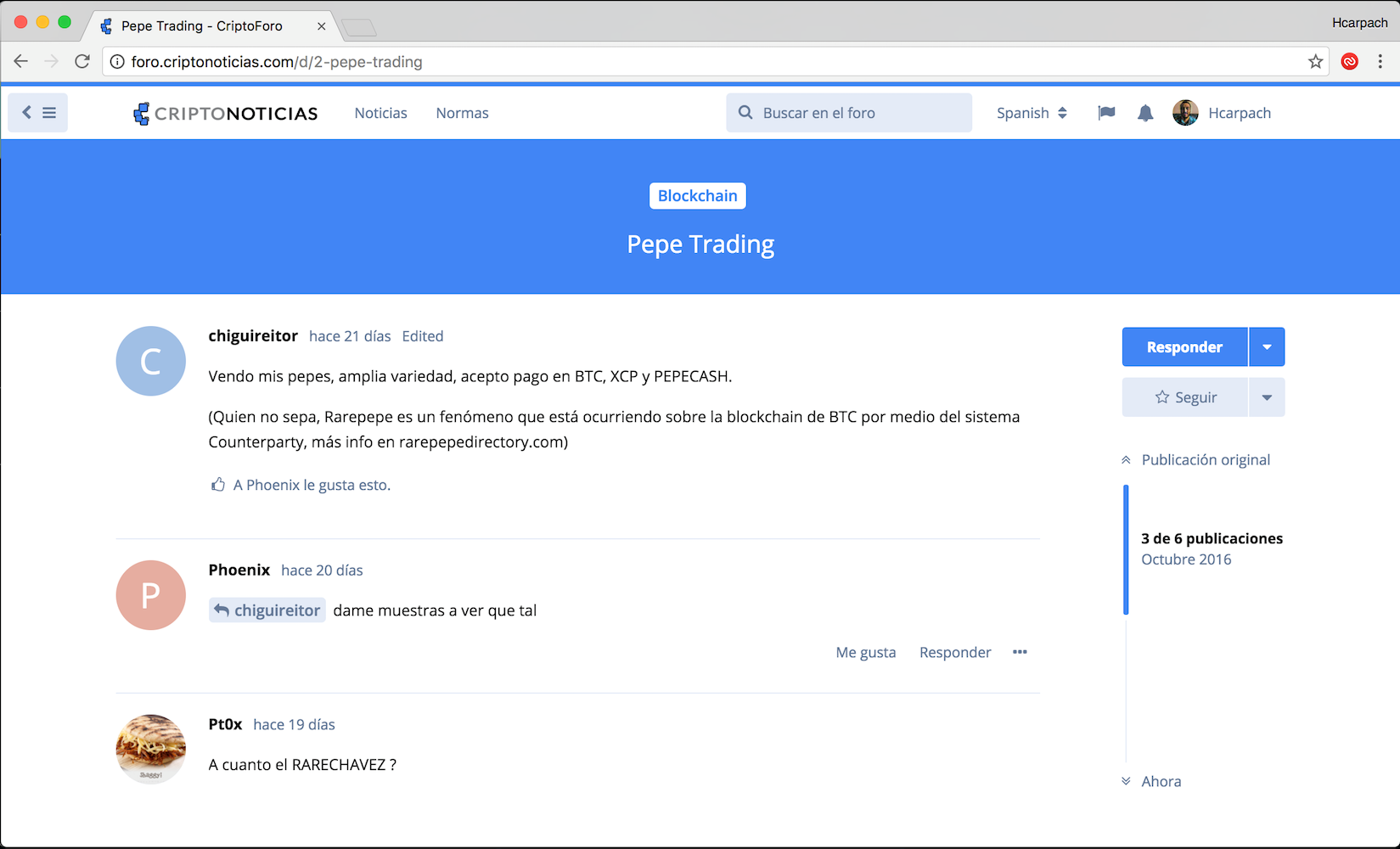The width and height of the screenshot is (1400, 849).
Task: Open the notifications bell
Action: tap(1145, 113)
